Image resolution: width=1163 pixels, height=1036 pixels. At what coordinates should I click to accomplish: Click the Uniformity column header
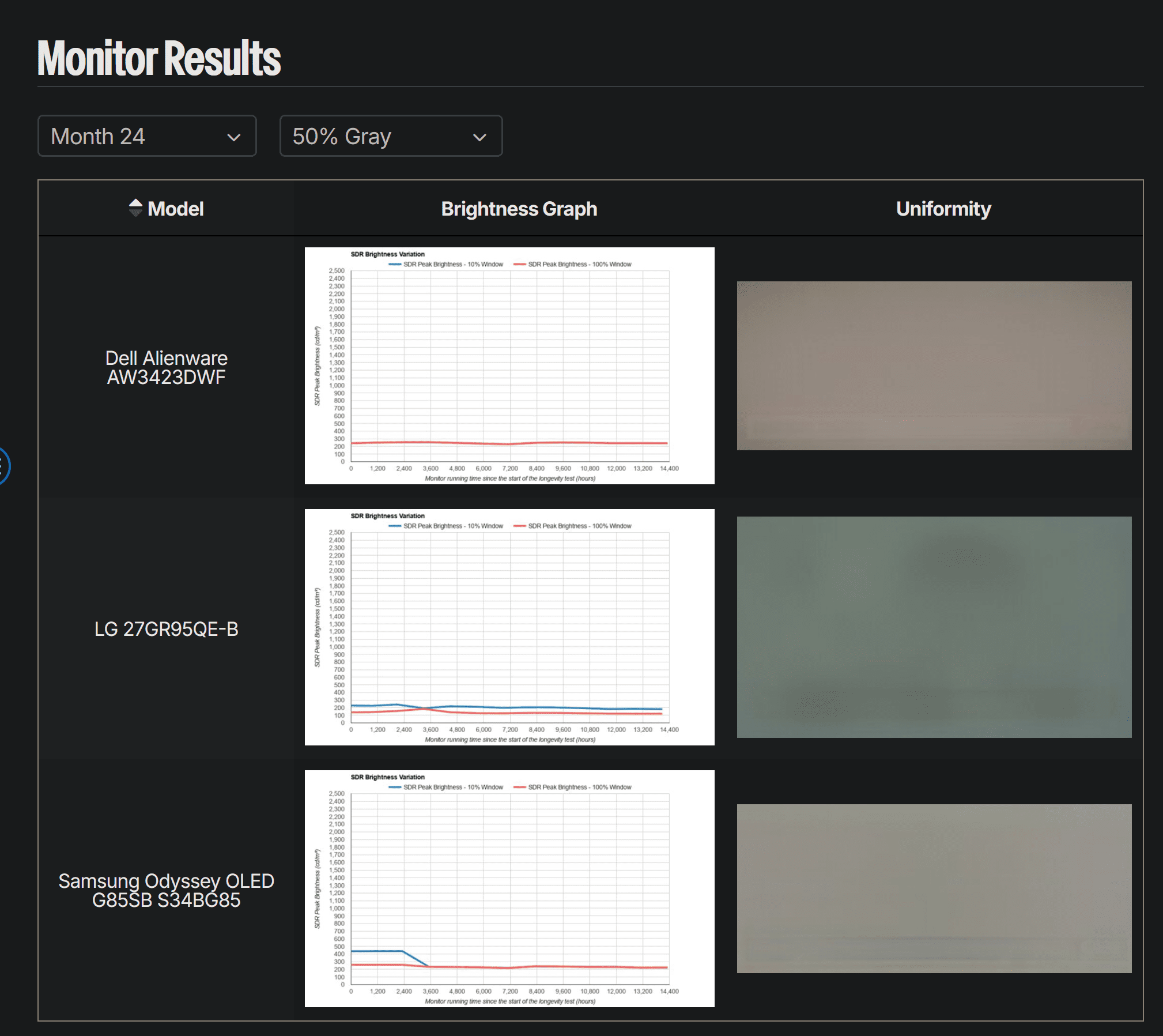pos(943,209)
